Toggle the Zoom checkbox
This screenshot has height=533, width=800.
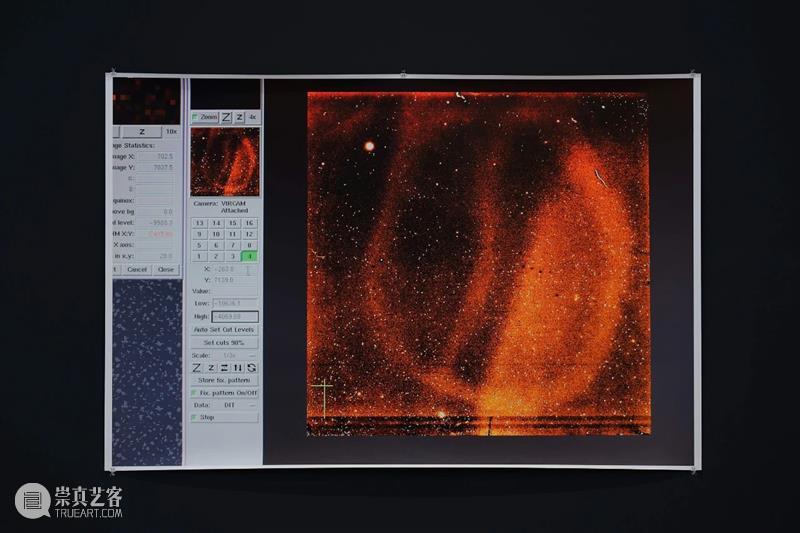pyautogui.click(x=195, y=117)
